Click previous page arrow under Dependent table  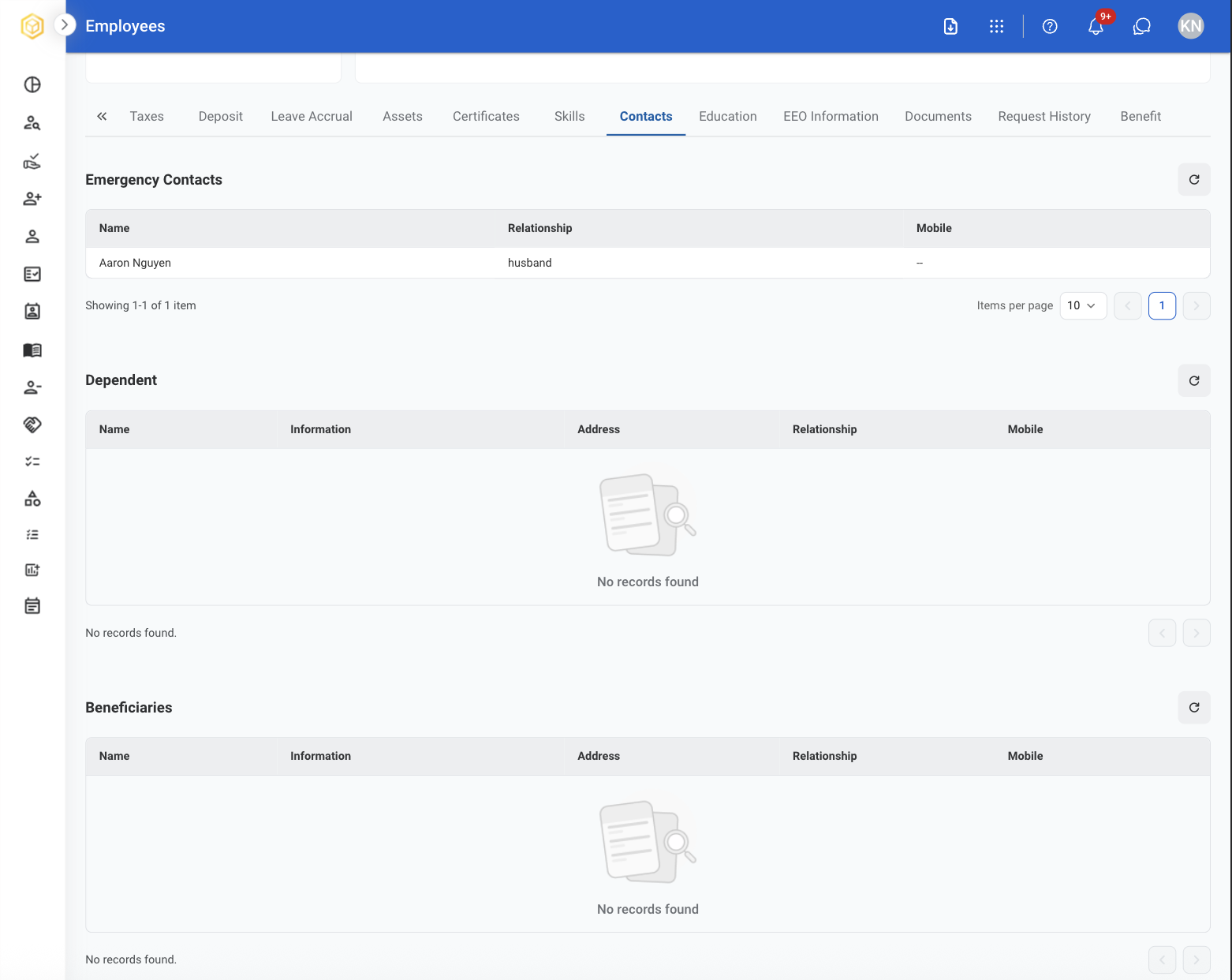tap(1162, 633)
